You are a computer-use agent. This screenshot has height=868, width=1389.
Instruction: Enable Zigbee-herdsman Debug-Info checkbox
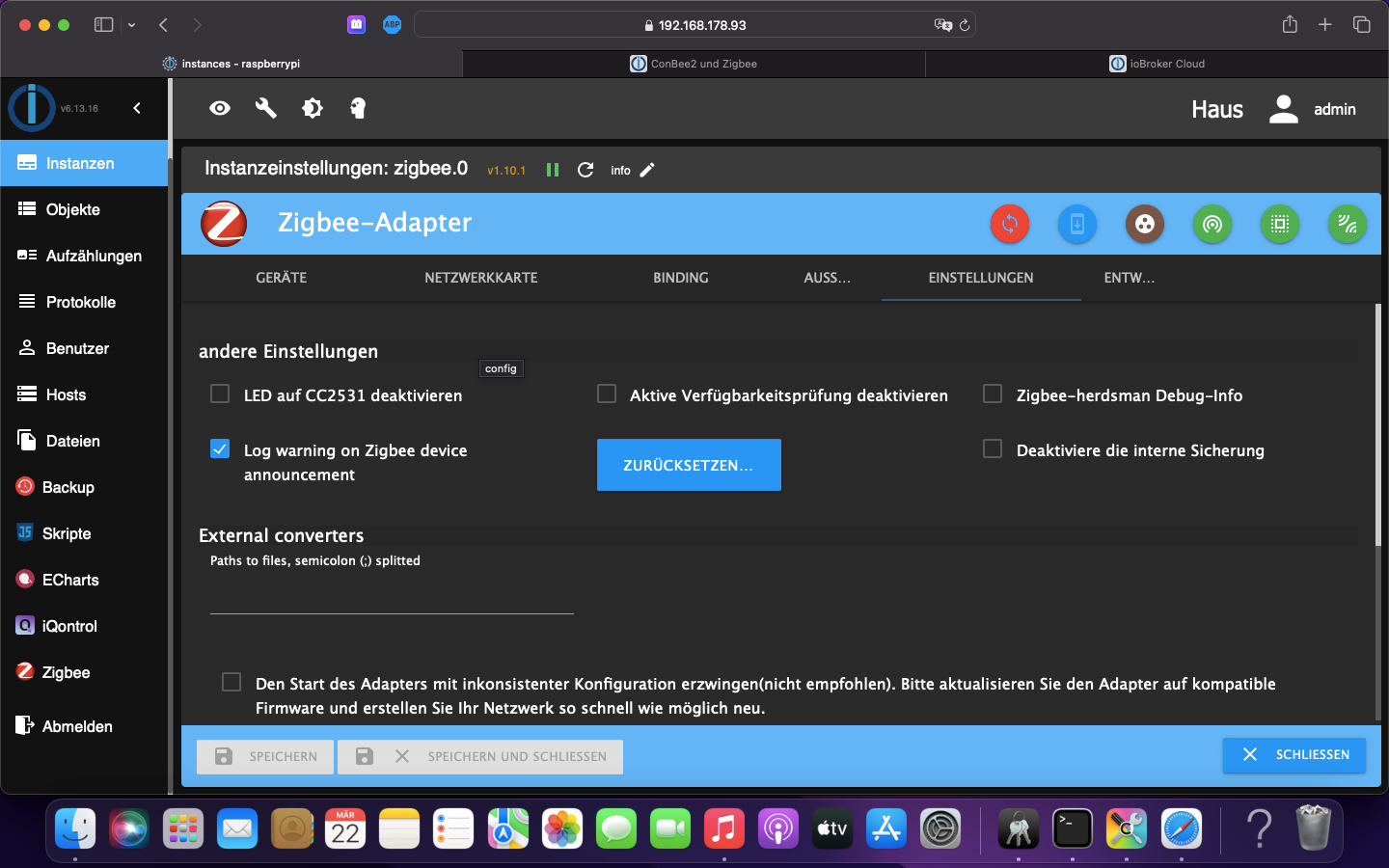click(993, 393)
